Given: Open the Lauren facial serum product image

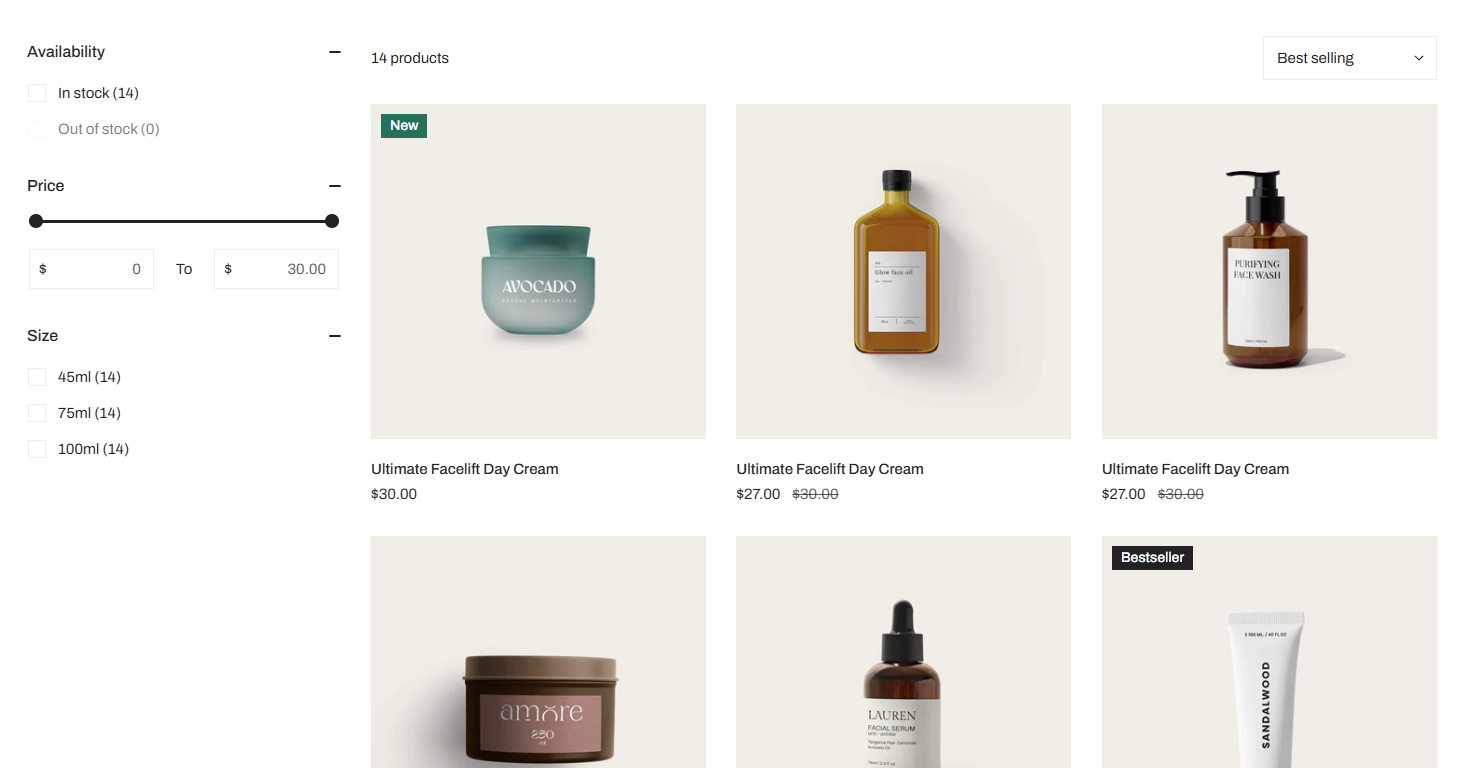Looking at the screenshot, I should point(903,652).
